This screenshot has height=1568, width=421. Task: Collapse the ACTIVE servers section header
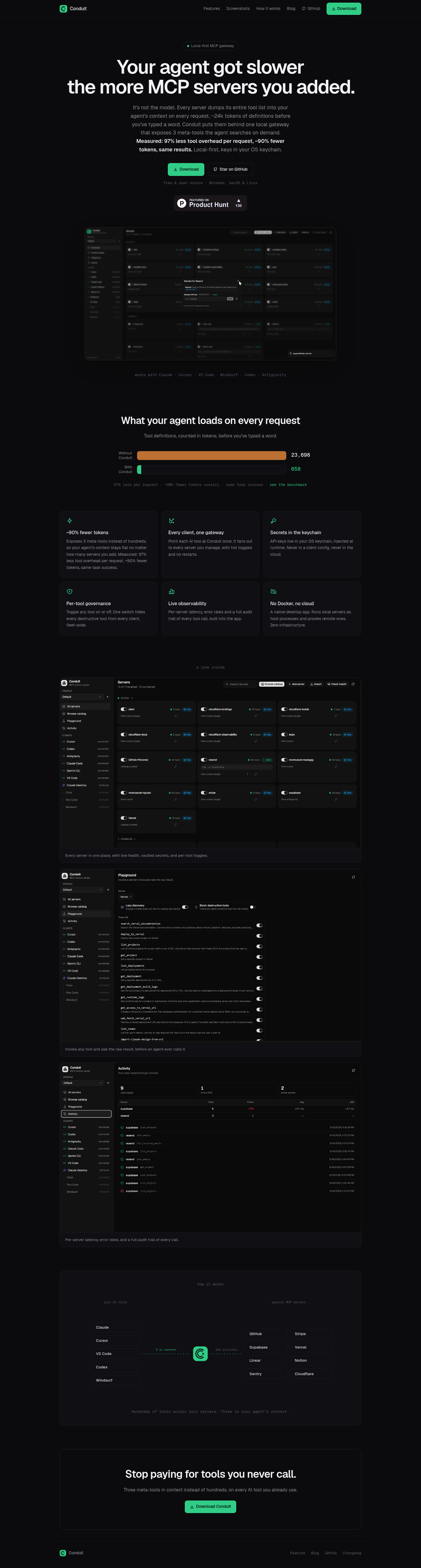[125, 698]
